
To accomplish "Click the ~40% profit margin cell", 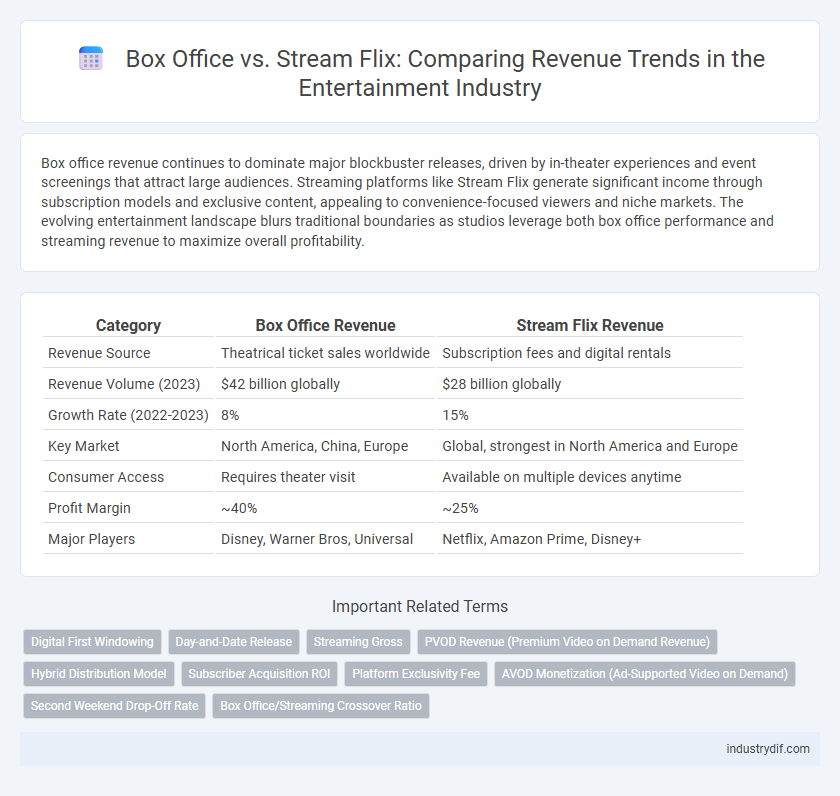I will tap(325, 508).
